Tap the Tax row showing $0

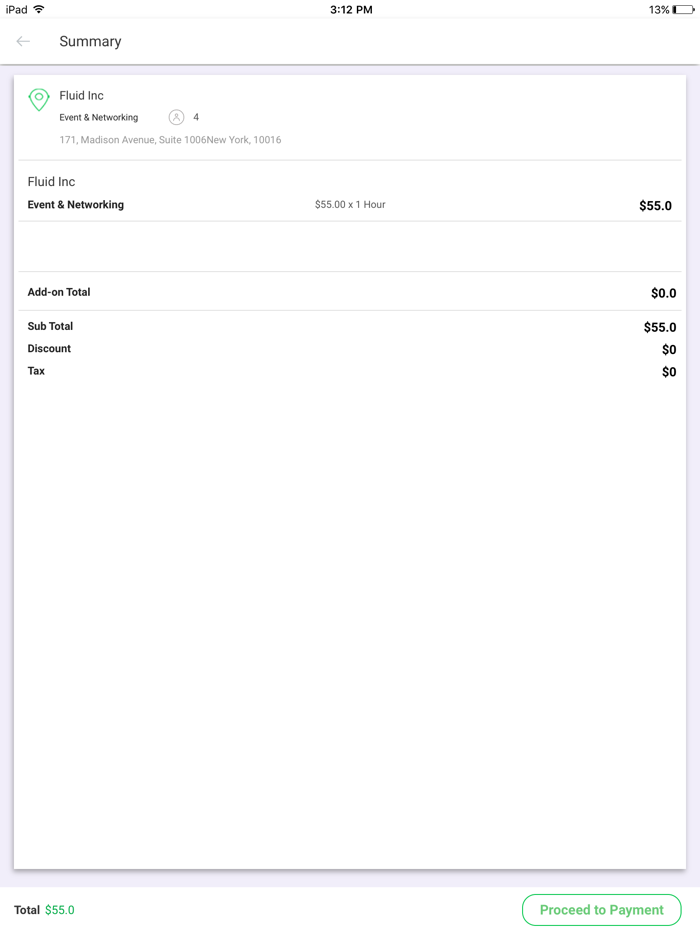click(36, 371)
